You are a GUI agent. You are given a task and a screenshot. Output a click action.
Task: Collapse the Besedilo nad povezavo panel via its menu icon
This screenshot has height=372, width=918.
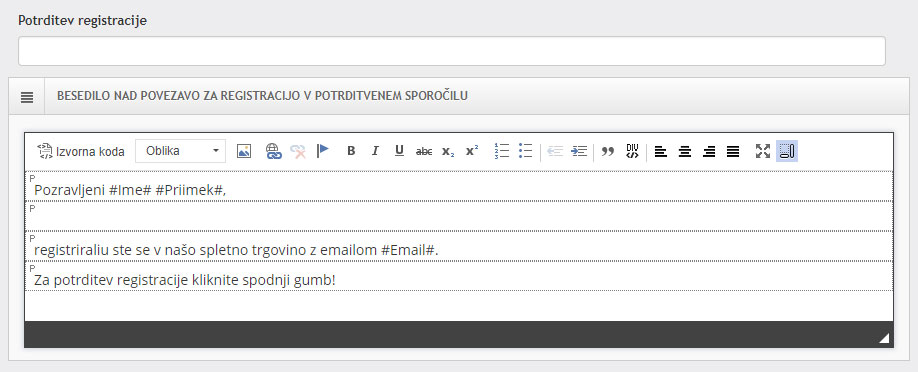(27, 96)
